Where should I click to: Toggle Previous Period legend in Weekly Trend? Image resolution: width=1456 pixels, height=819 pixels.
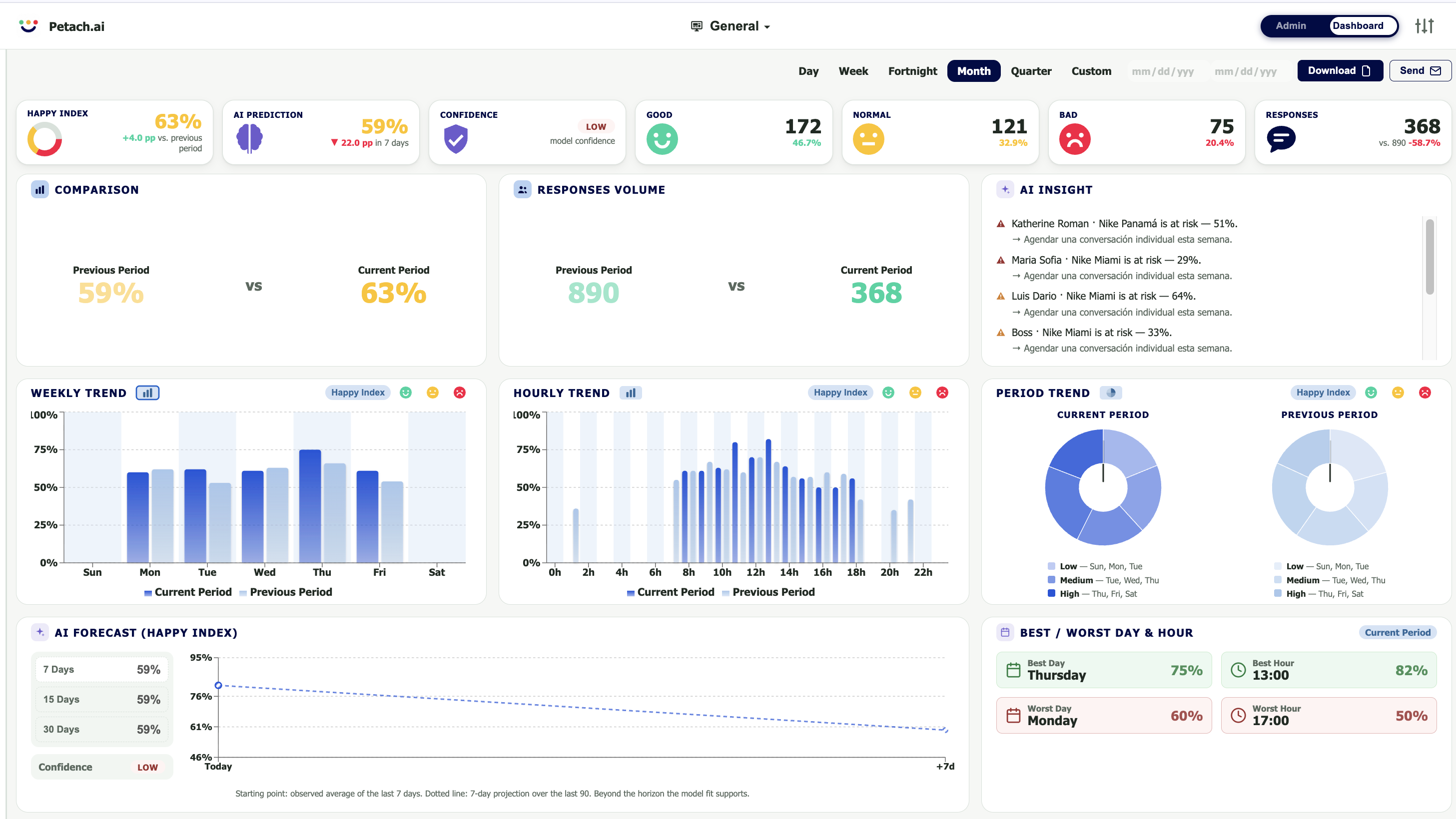286,592
